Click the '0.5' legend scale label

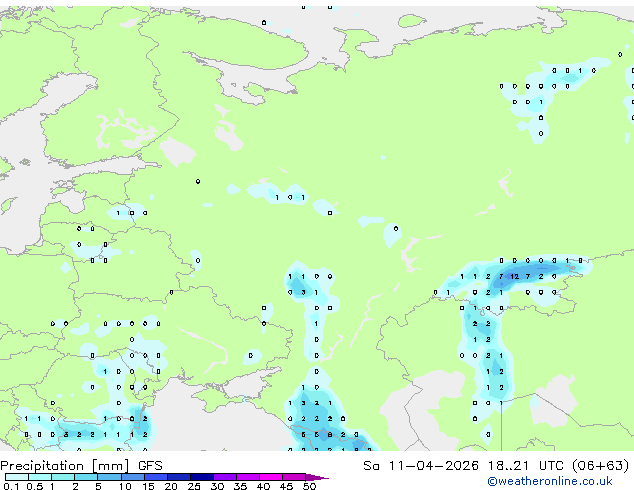(35, 486)
